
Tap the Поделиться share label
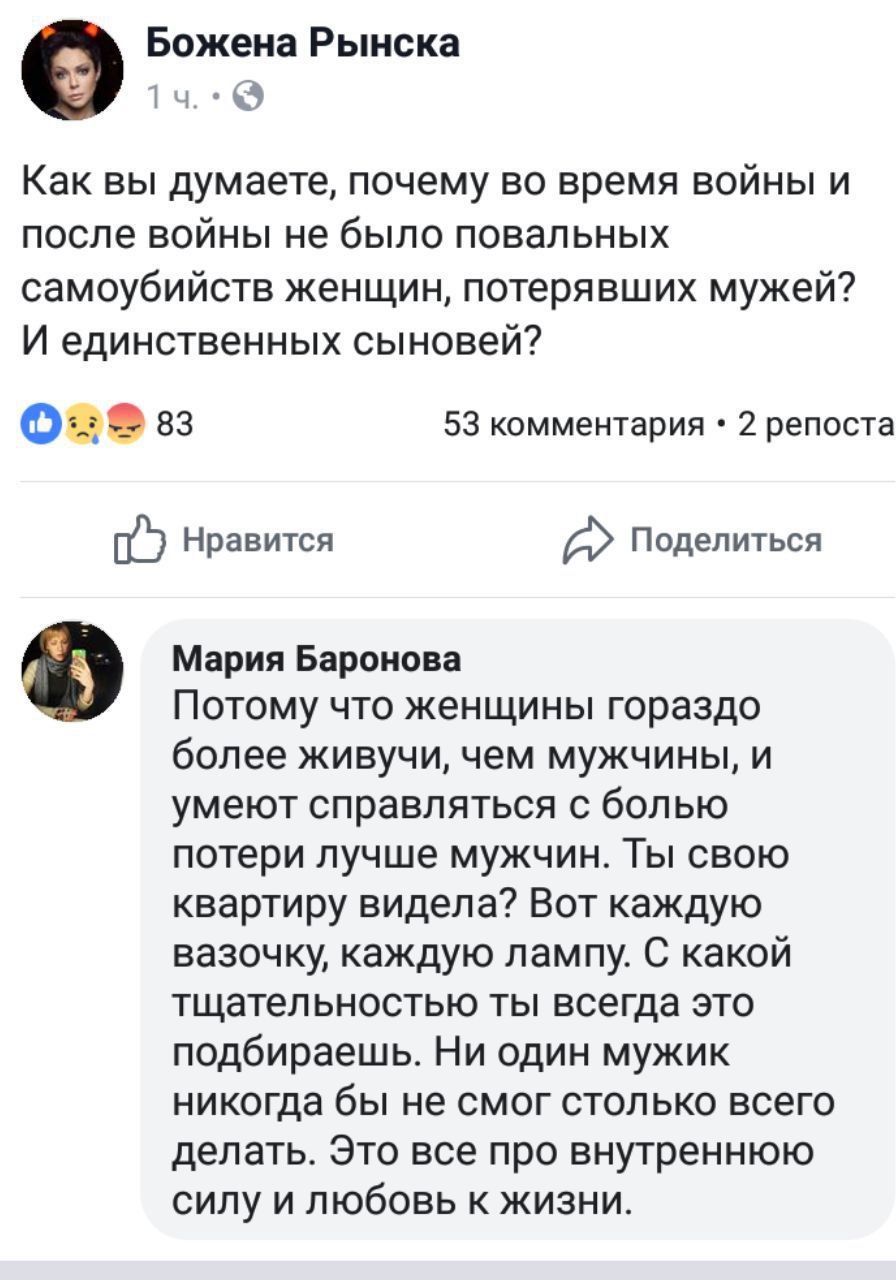pyautogui.click(x=727, y=541)
